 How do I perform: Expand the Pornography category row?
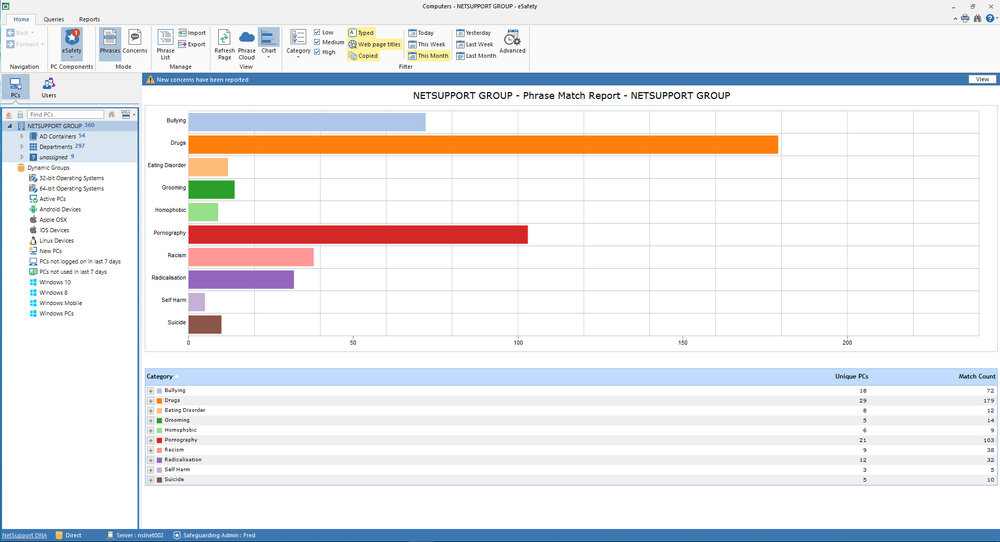(x=151, y=441)
